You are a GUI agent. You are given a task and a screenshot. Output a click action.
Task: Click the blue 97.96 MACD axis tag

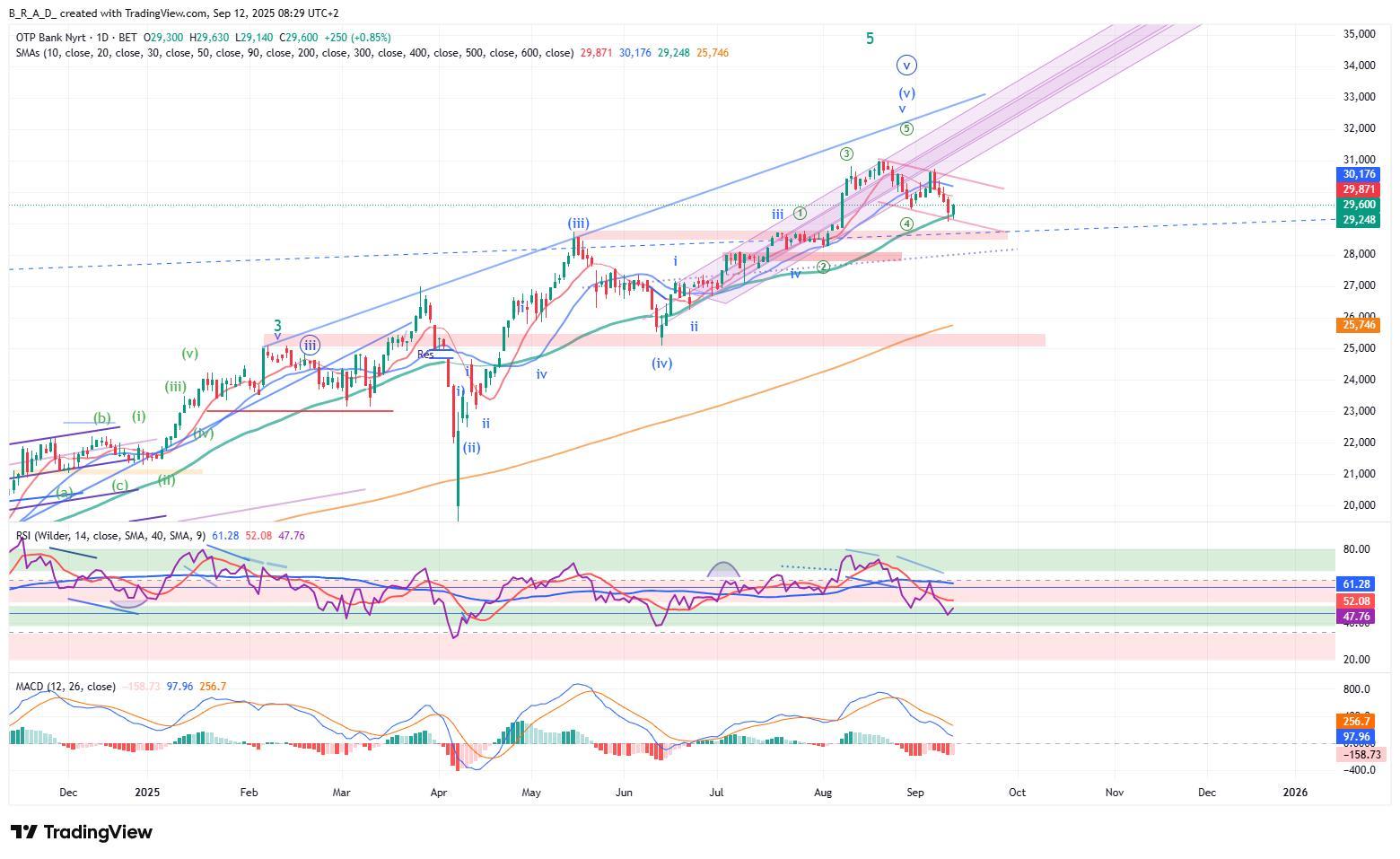(1356, 738)
